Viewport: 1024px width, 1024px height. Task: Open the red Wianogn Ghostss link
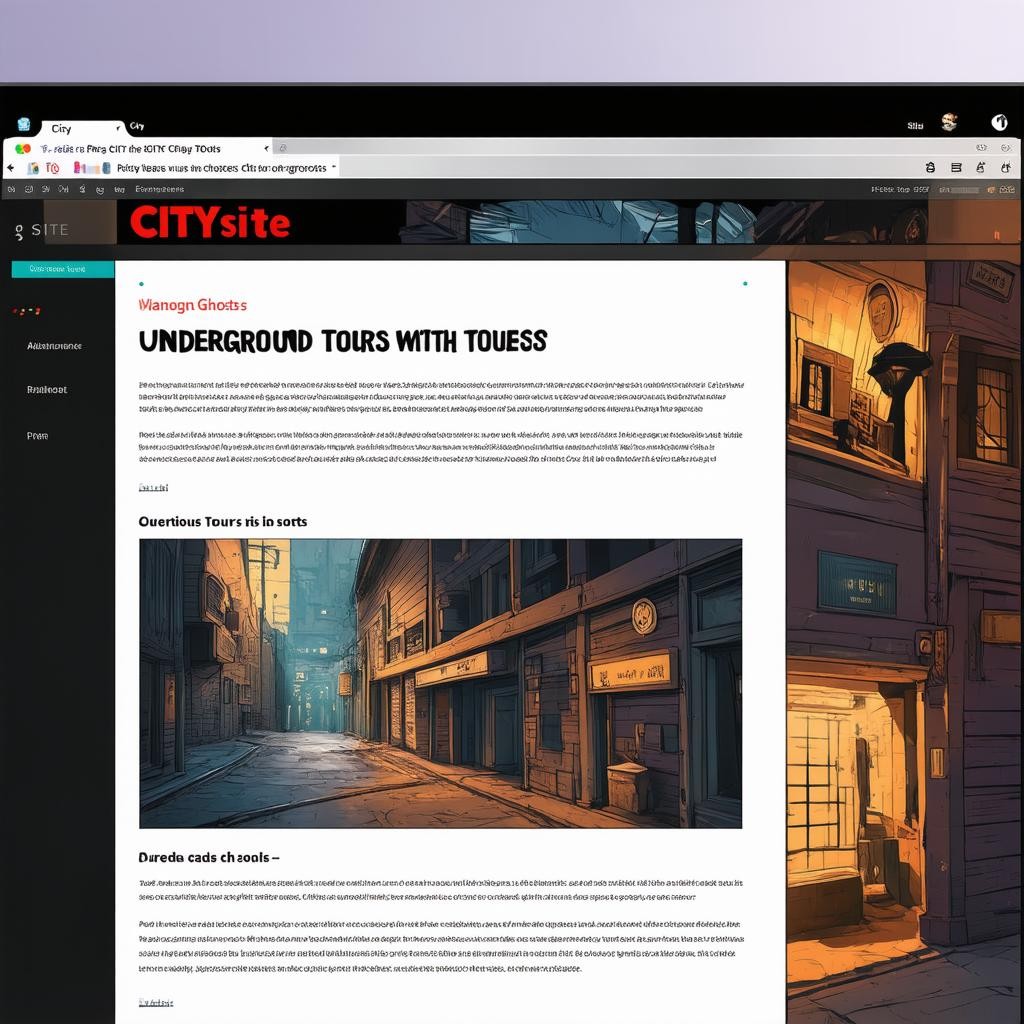tap(192, 305)
